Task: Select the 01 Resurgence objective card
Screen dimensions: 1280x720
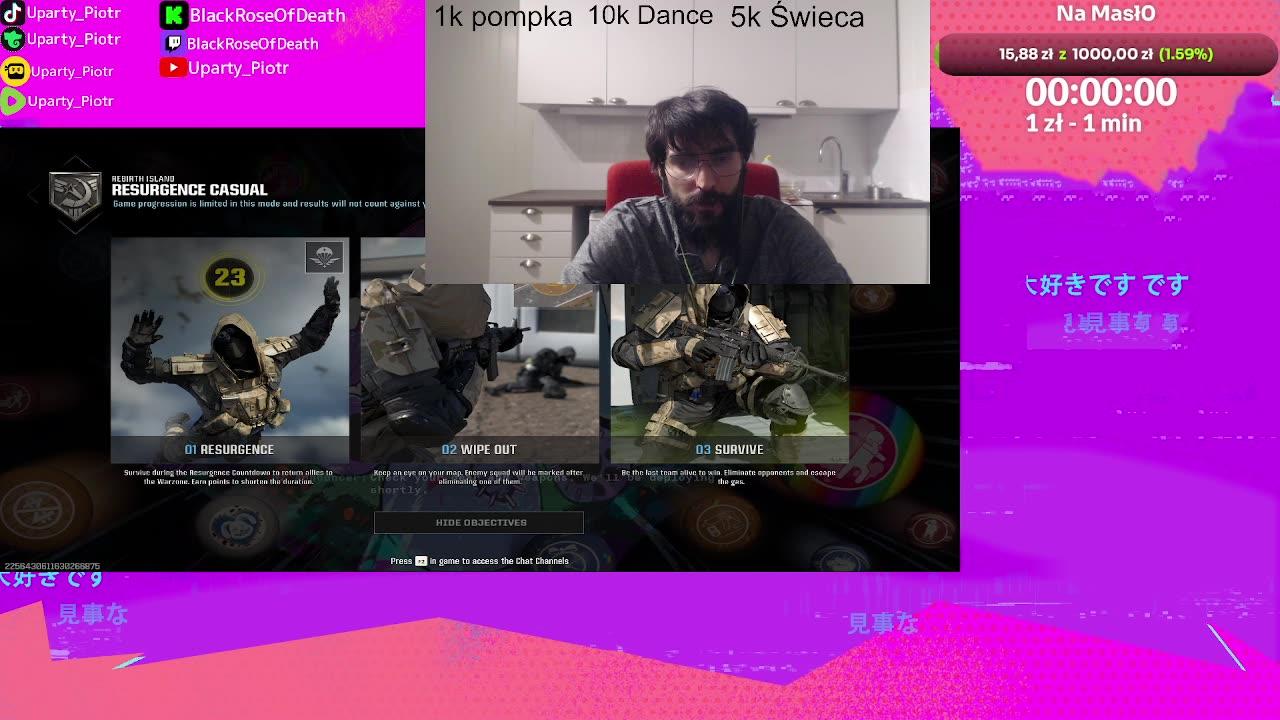Action: (230, 350)
